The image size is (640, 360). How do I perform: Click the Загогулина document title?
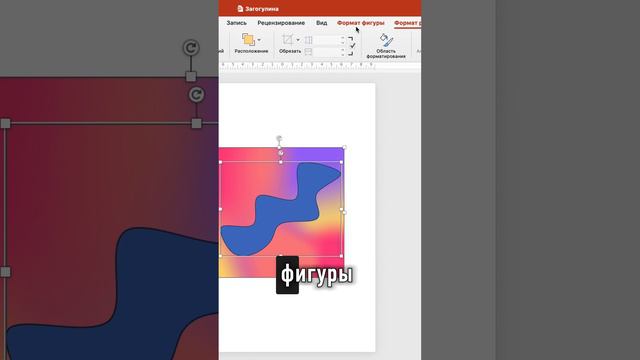[x=262, y=9]
